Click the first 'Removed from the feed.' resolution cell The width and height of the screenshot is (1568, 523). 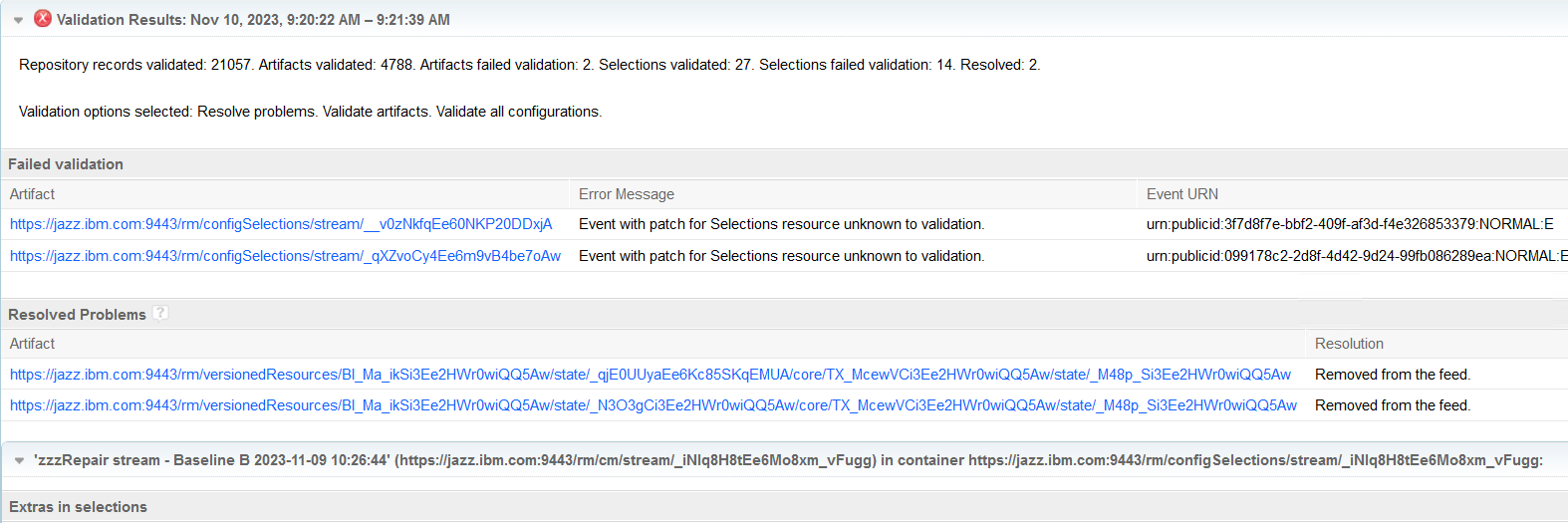[x=1392, y=375]
